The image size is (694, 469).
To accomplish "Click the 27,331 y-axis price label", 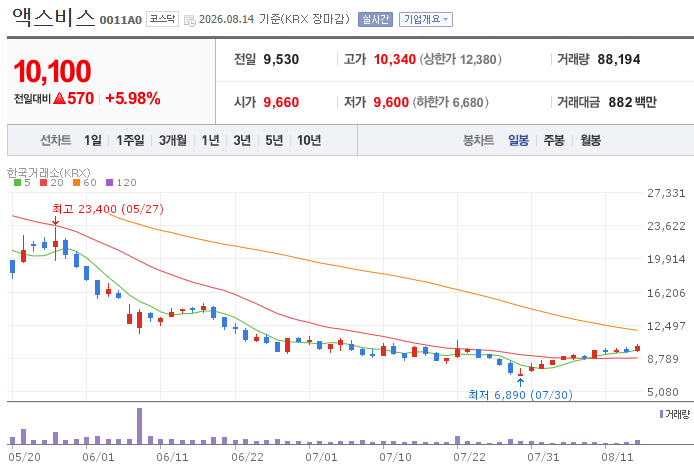I will coord(666,193).
